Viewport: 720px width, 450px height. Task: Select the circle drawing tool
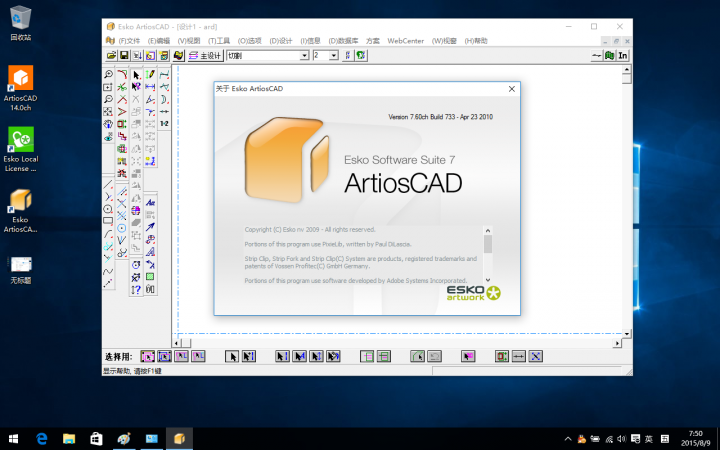point(108,209)
